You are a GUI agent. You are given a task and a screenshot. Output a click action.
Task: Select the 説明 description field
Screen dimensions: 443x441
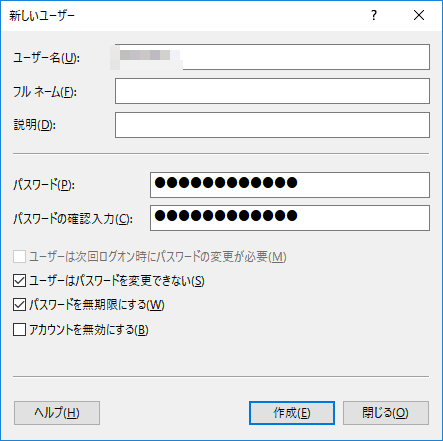[272, 125]
